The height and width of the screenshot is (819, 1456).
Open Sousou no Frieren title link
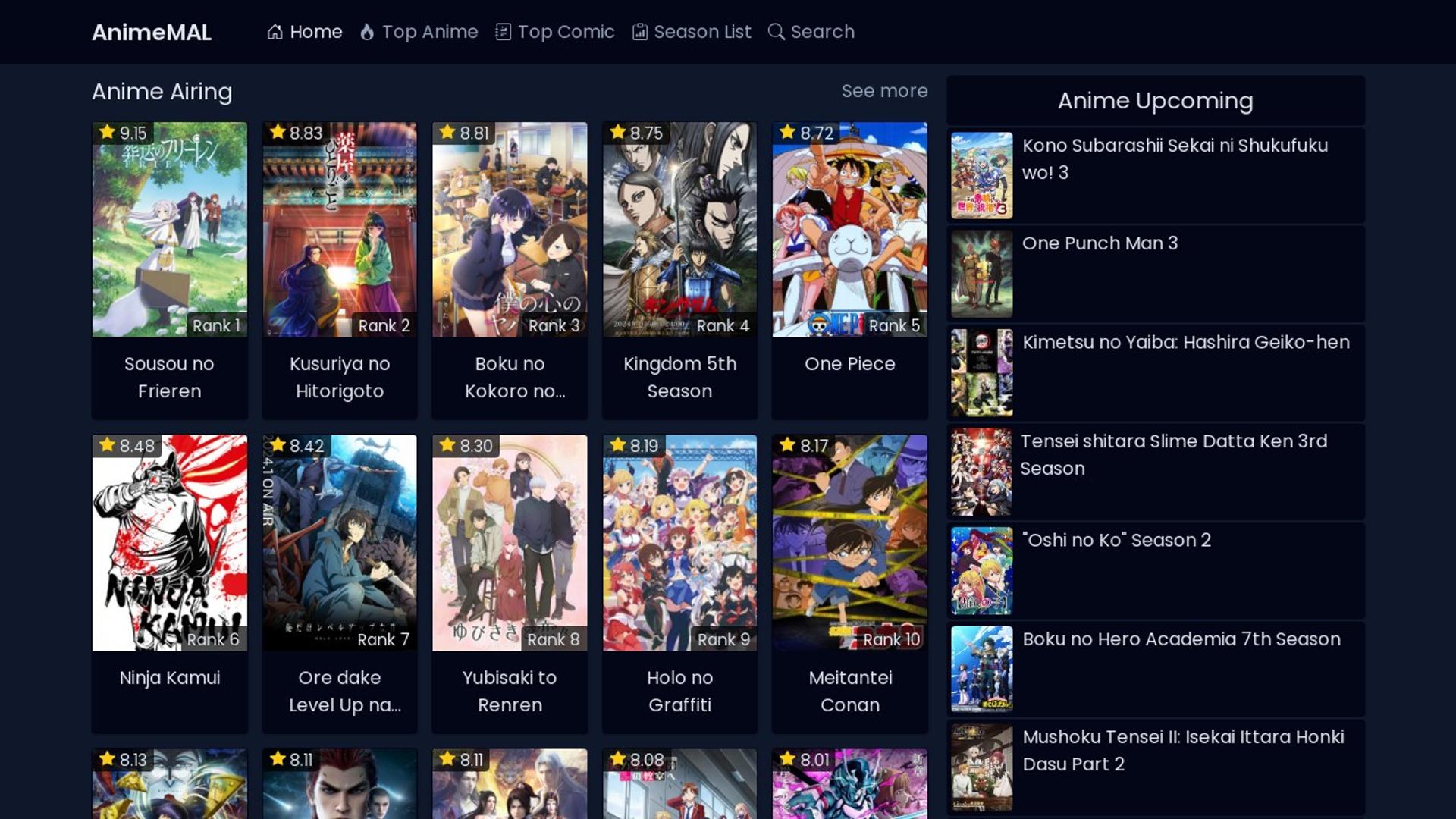click(x=169, y=378)
